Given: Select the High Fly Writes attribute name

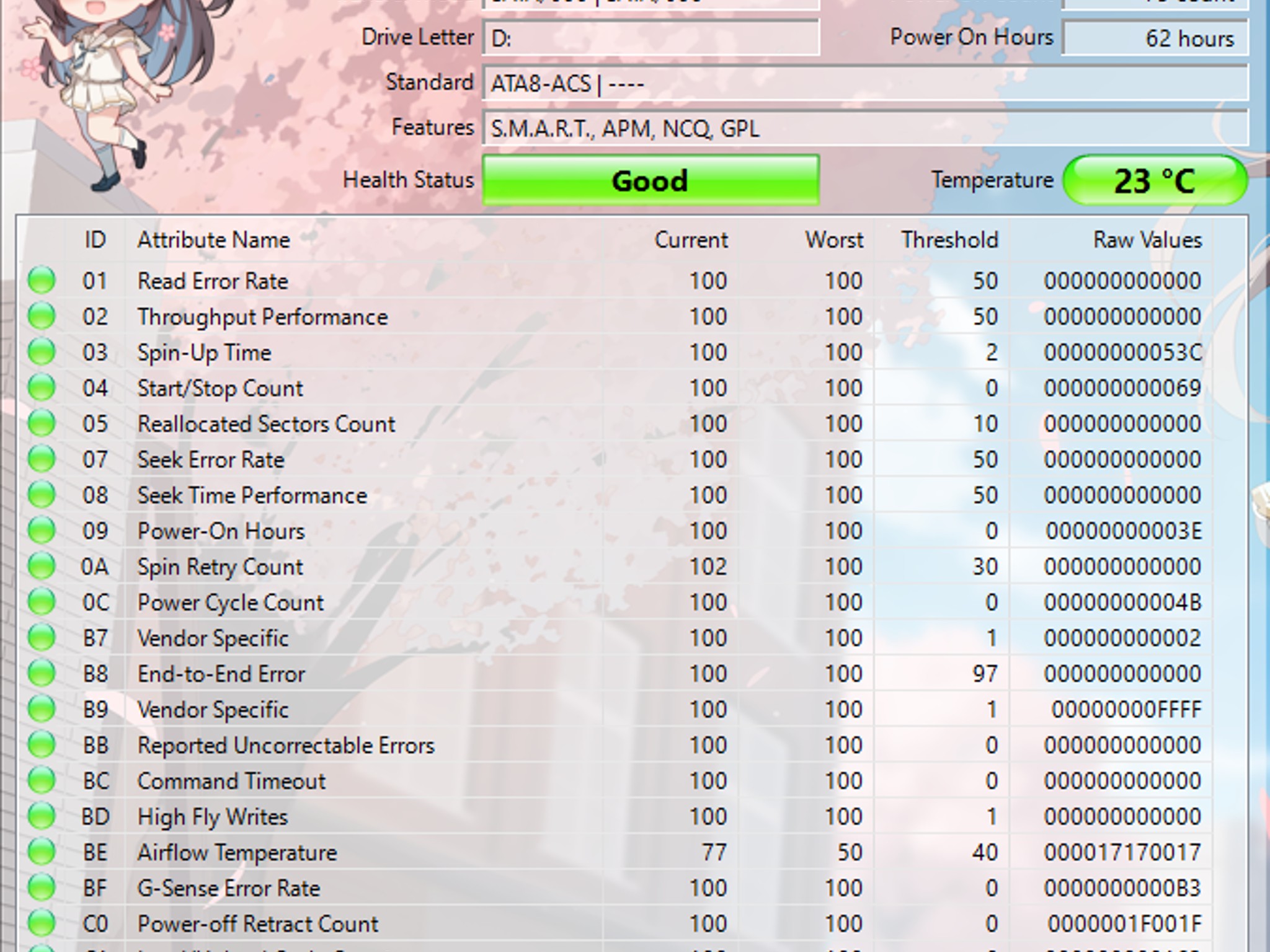Looking at the screenshot, I should 213,817.
